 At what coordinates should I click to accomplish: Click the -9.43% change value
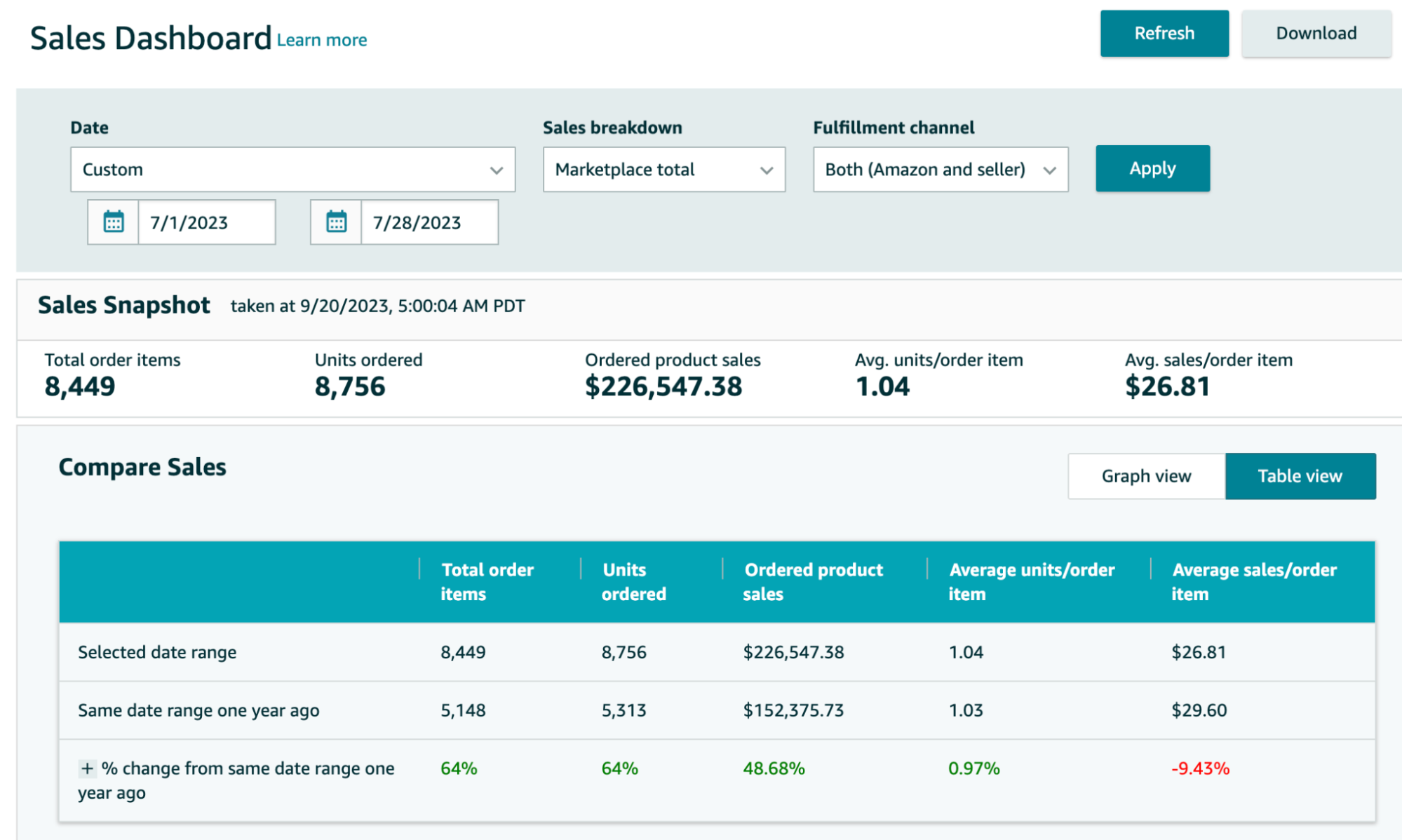click(1199, 768)
